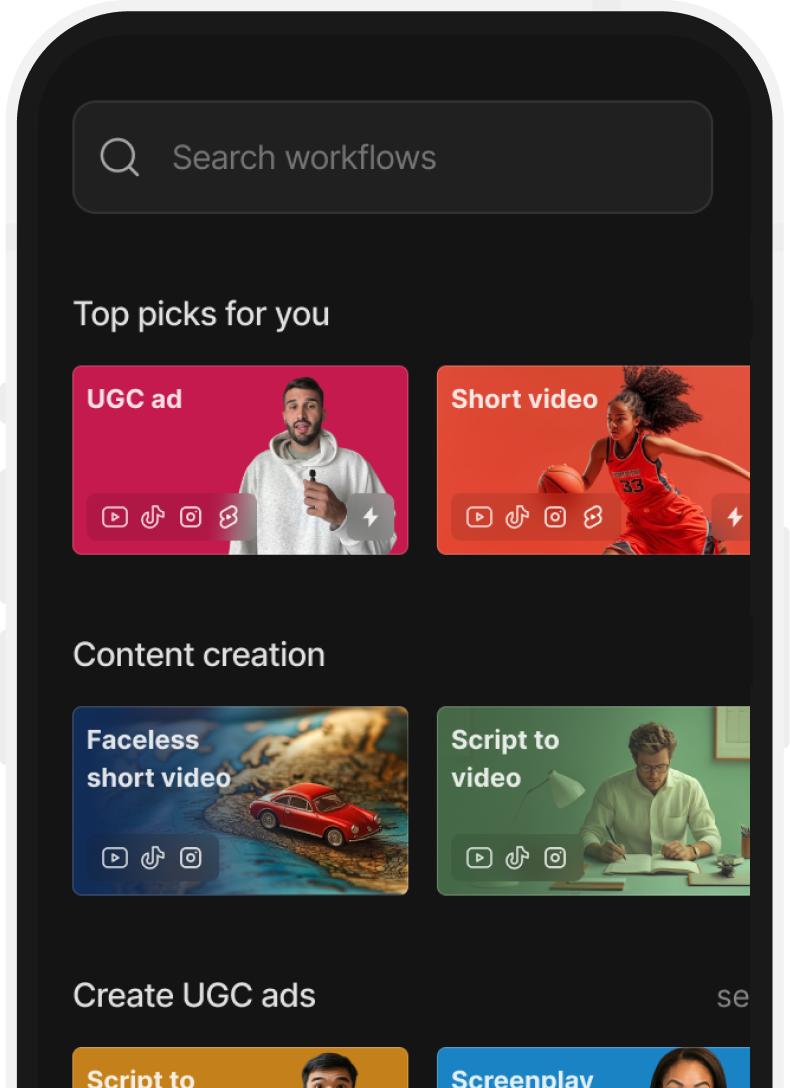Click TikTok icon on Short video card

517,517
